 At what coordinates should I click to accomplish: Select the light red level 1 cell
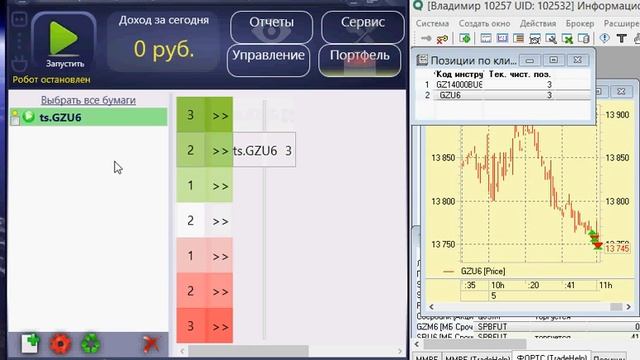point(191,256)
